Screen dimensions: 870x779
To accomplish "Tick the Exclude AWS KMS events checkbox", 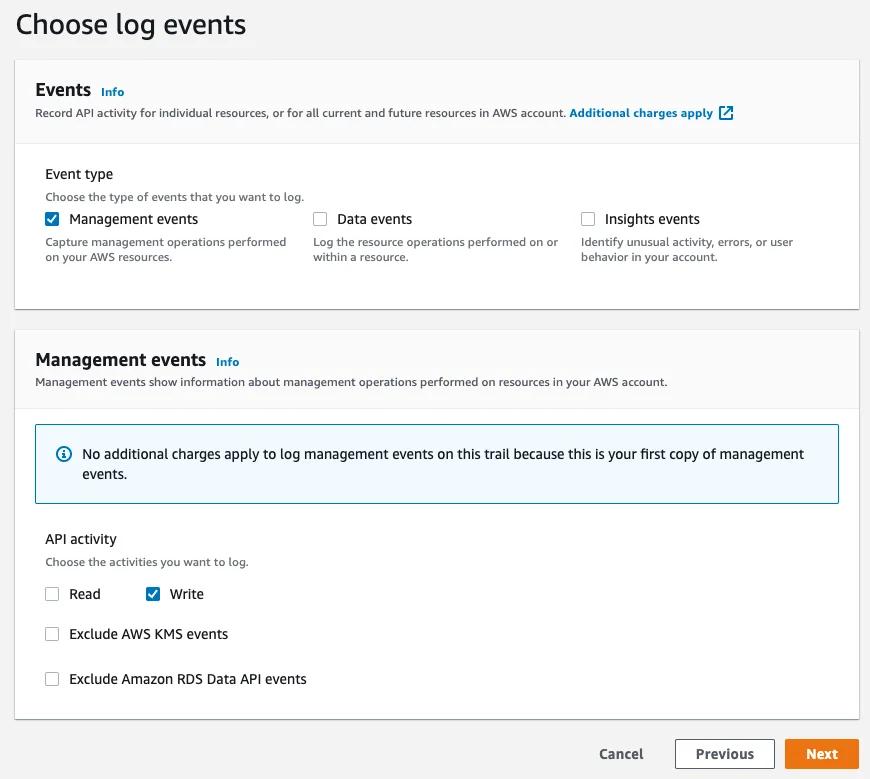I will [x=53, y=634].
